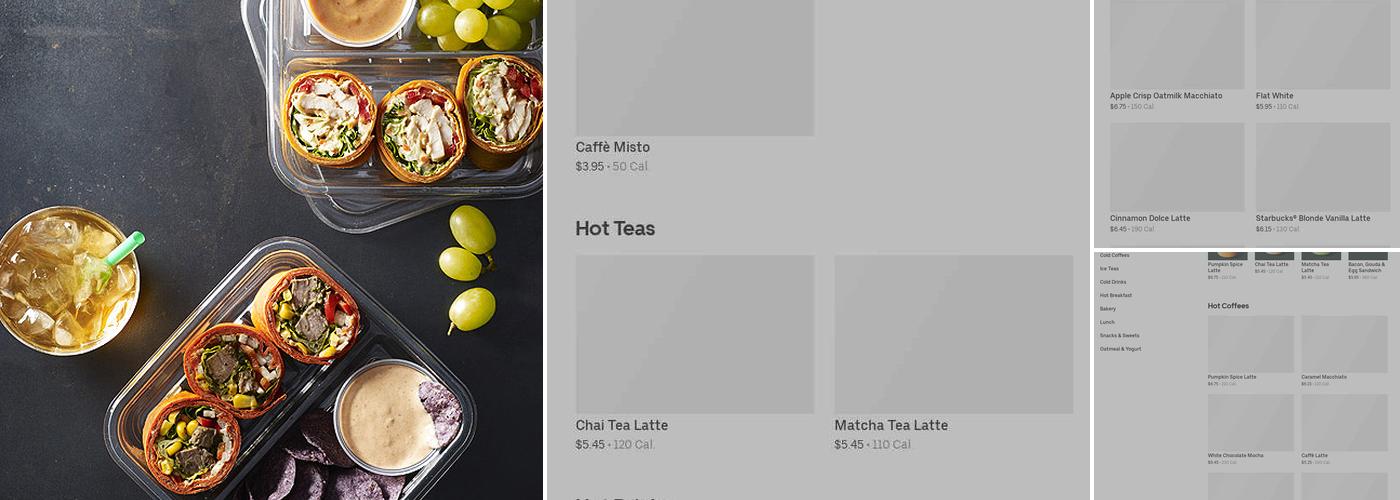1400x500 pixels.
Task: Select the Ice Teas sidebar category
Action: tap(1109, 269)
